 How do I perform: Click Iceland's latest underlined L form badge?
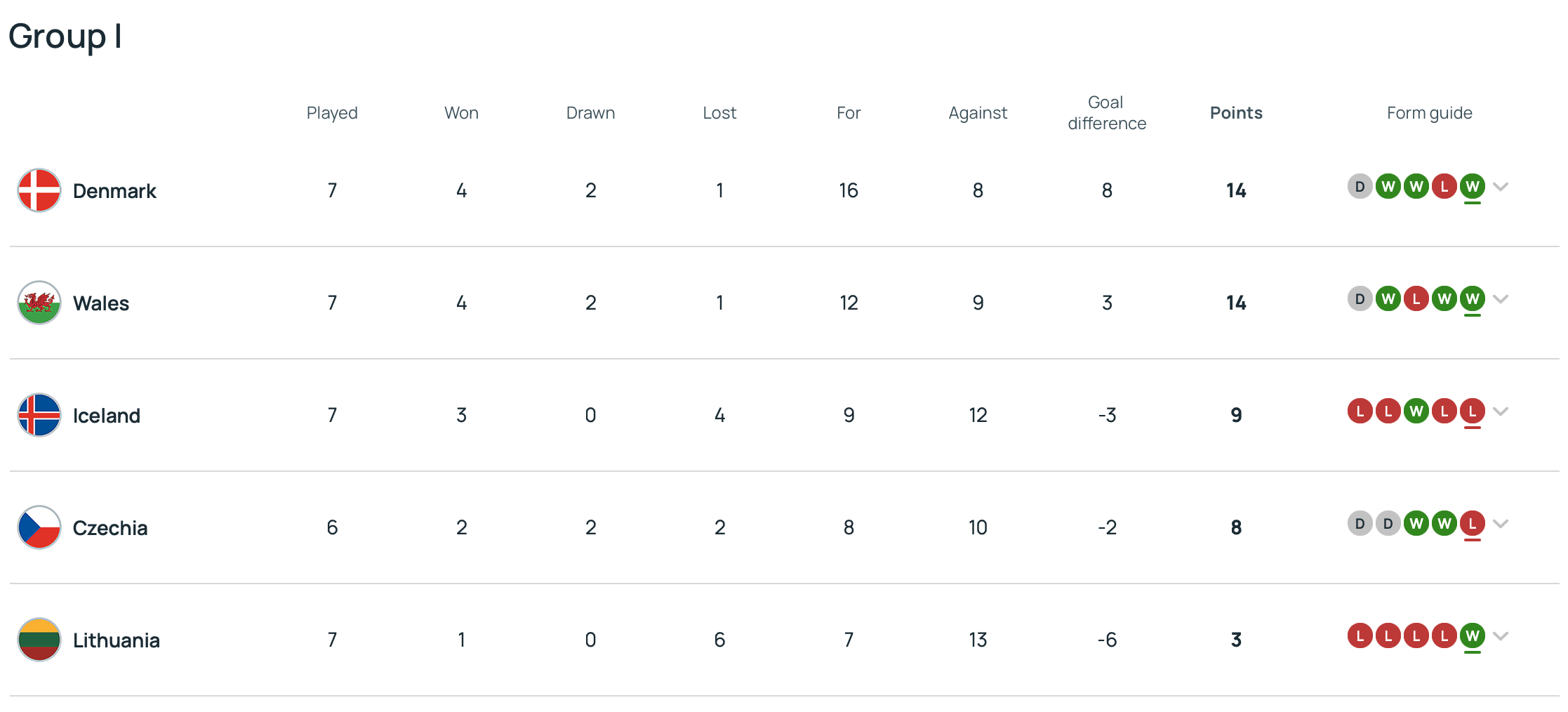[x=1472, y=411]
